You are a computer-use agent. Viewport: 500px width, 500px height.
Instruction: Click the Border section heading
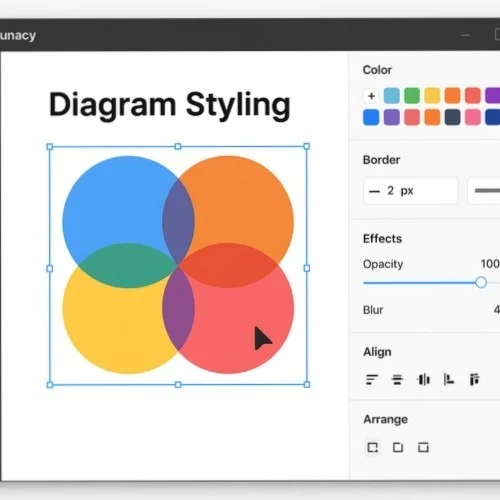coord(381,160)
